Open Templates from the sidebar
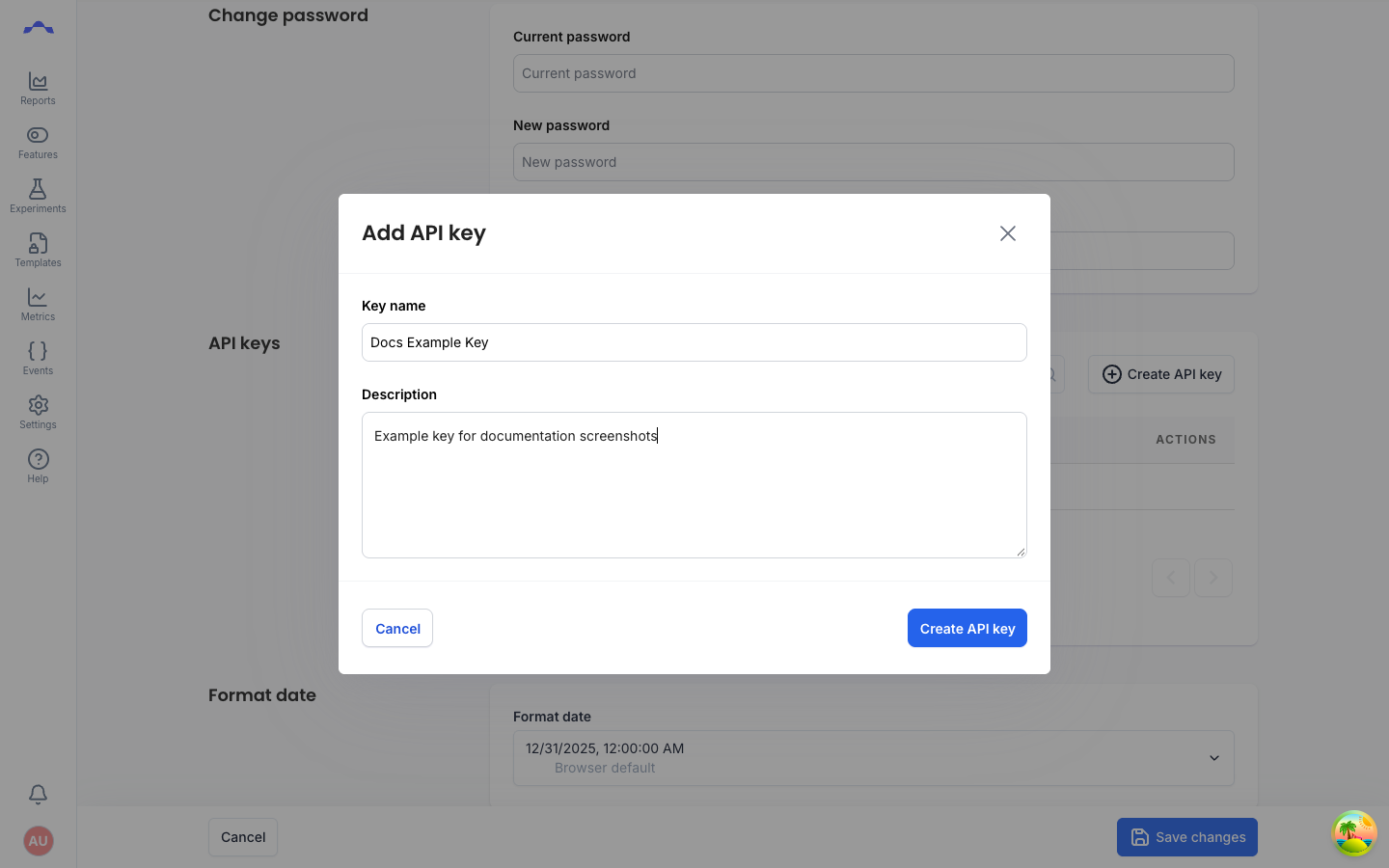The width and height of the screenshot is (1389, 868). tap(38, 251)
